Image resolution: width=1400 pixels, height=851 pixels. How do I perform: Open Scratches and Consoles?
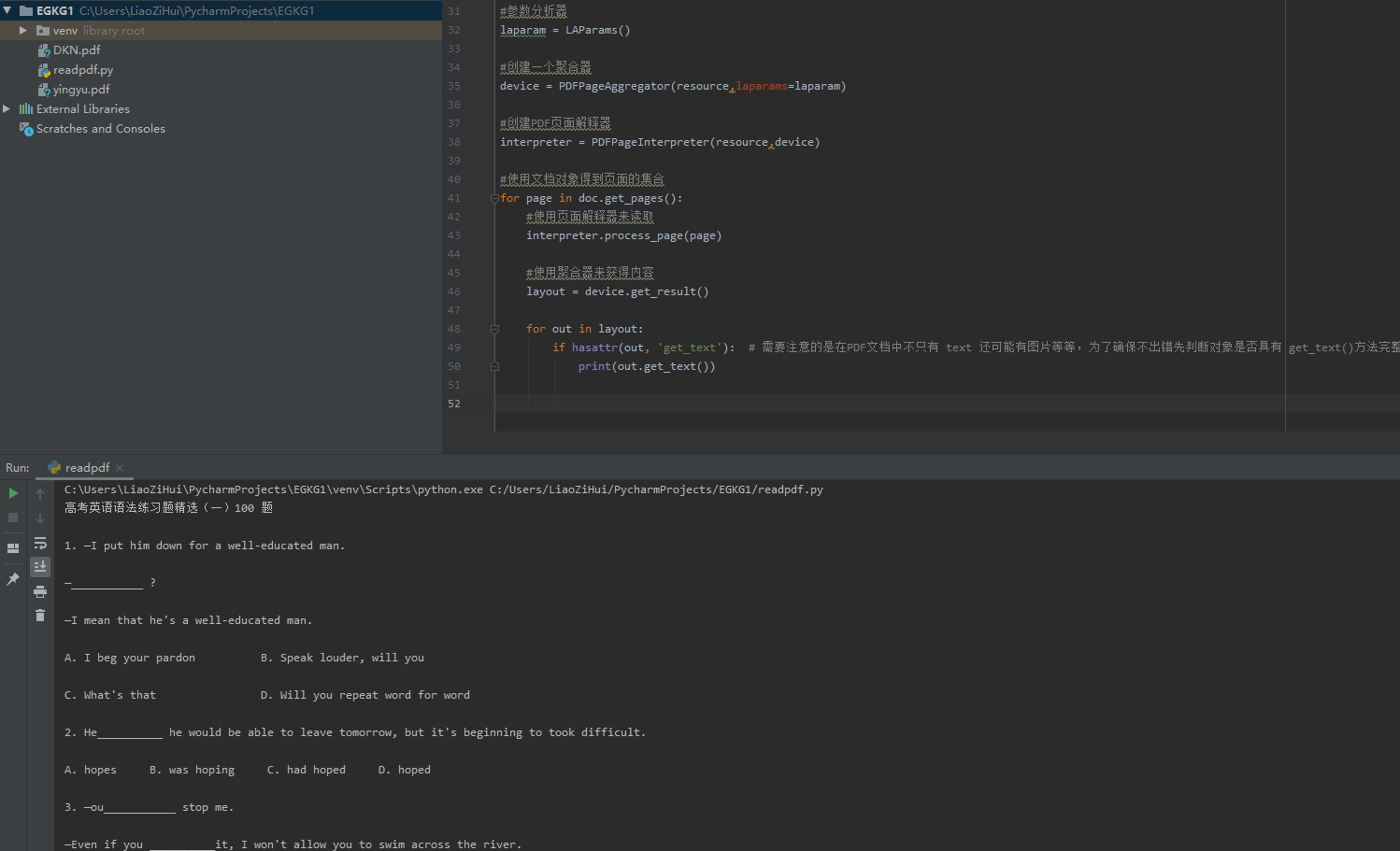(100, 129)
